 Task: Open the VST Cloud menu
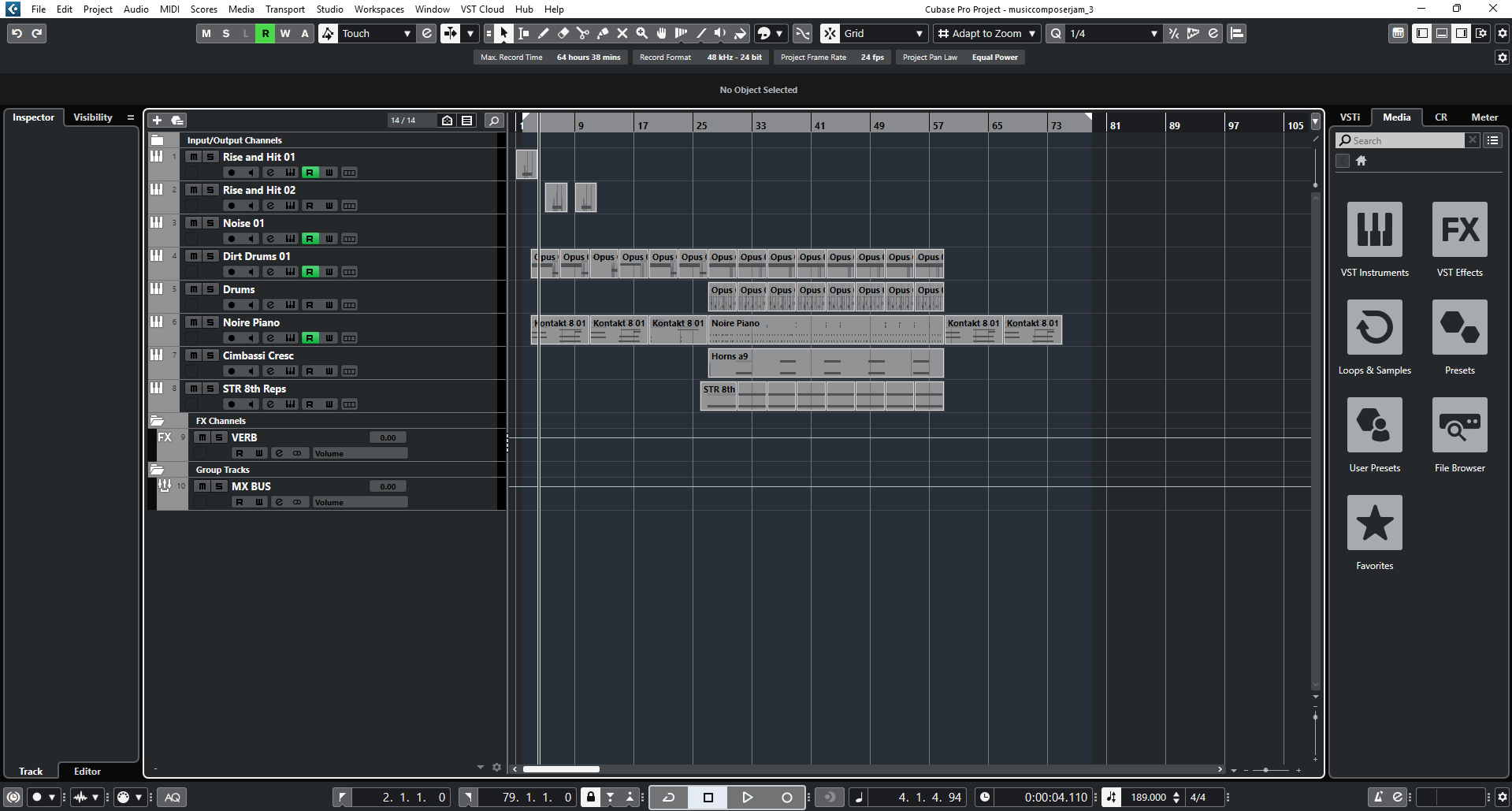(x=482, y=9)
